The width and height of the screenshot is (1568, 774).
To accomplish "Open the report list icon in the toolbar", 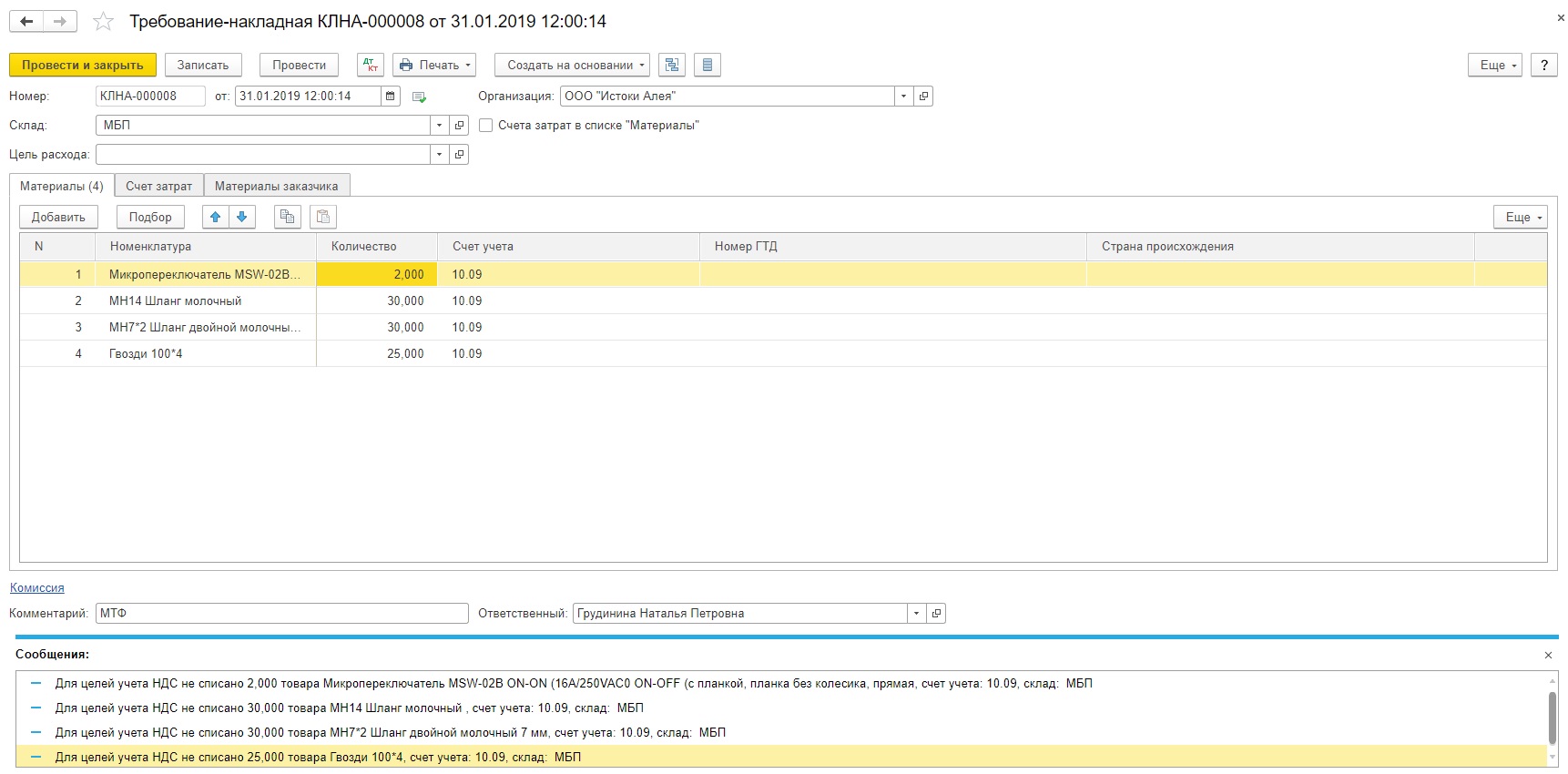I will click(x=708, y=65).
